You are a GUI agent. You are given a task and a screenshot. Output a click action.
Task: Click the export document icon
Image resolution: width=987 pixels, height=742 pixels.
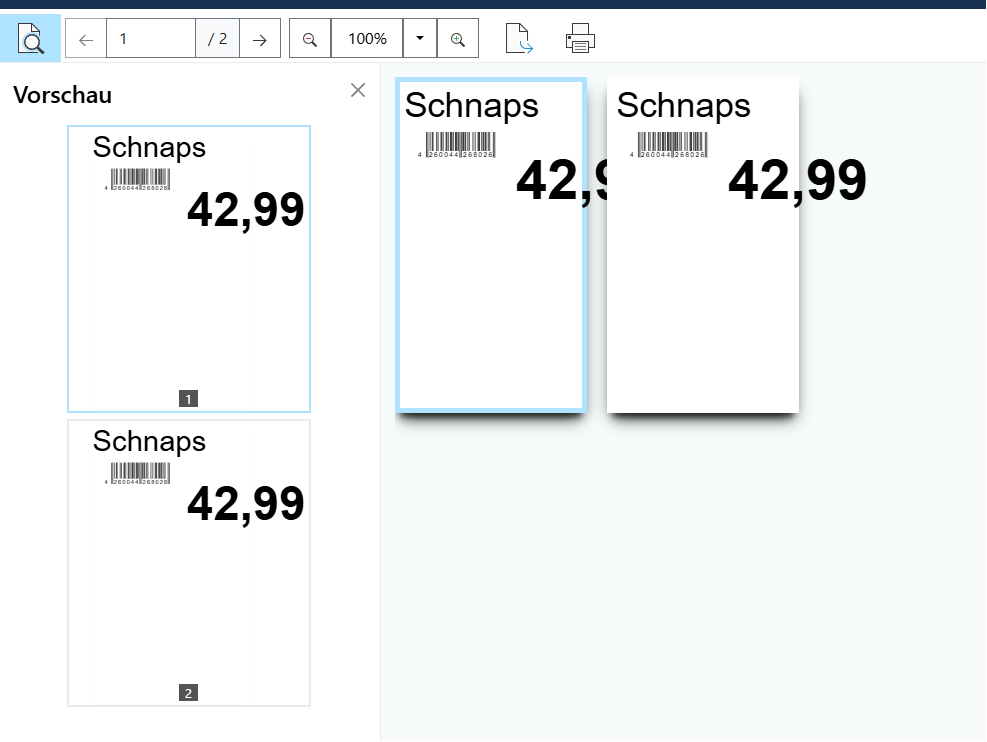[519, 38]
